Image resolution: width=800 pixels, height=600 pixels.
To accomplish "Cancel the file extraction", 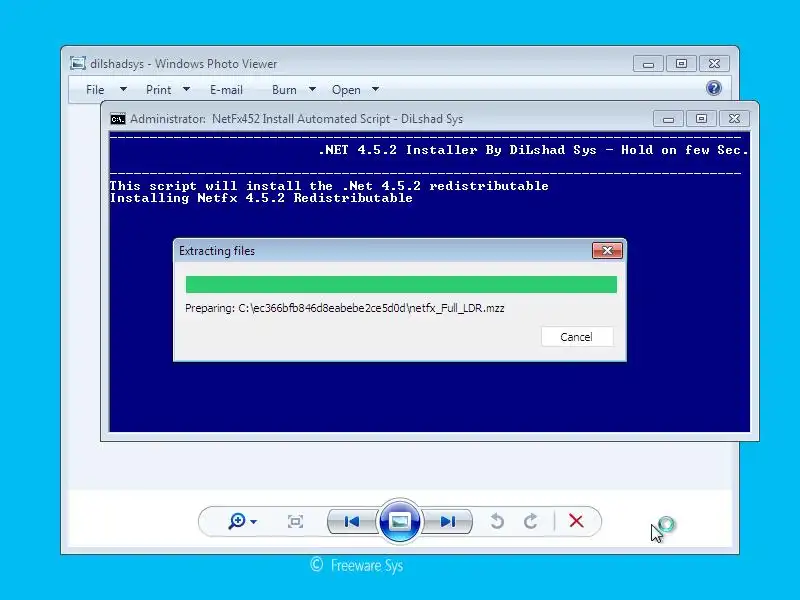I will tap(577, 337).
